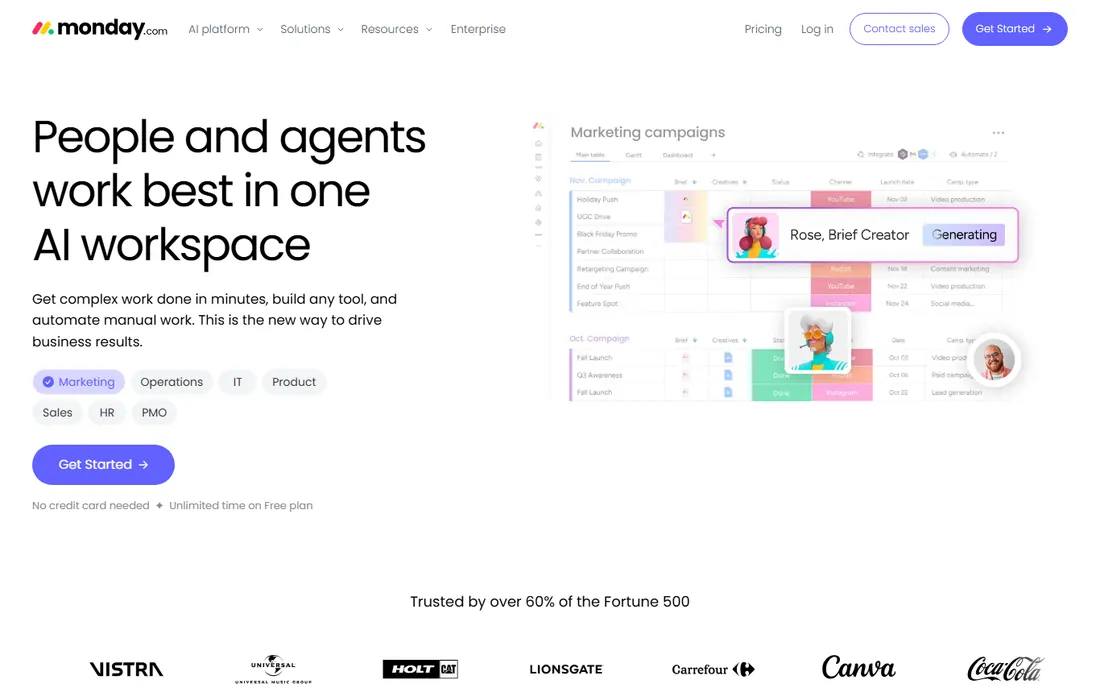This screenshot has height=688, width=1100.
Task: Click the Get Started button below category chips
Action: pos(103,464)
